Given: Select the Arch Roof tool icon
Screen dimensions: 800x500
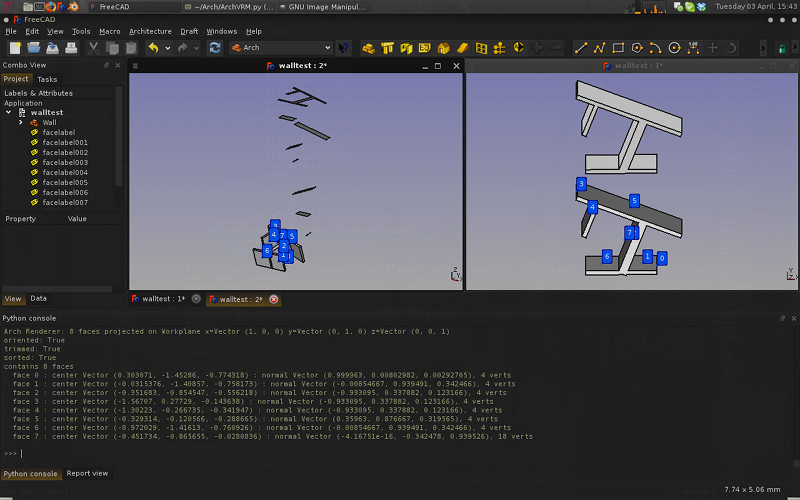Looking at the screenshot, I should 462,48.
